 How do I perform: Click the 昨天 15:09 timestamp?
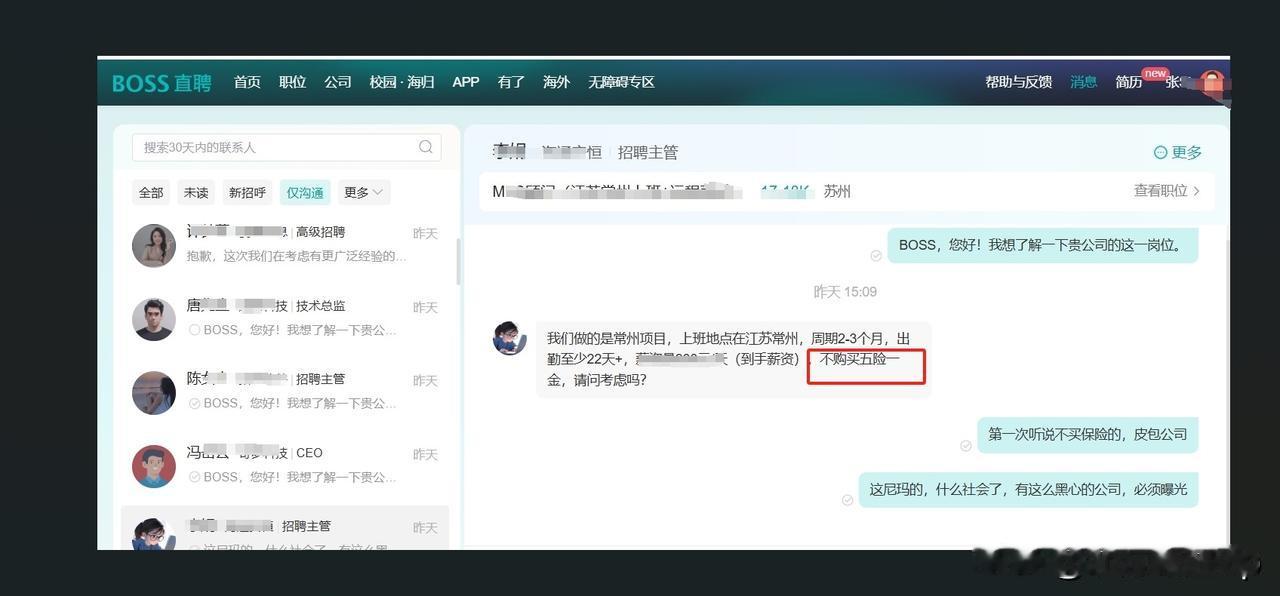coord(845,292)
